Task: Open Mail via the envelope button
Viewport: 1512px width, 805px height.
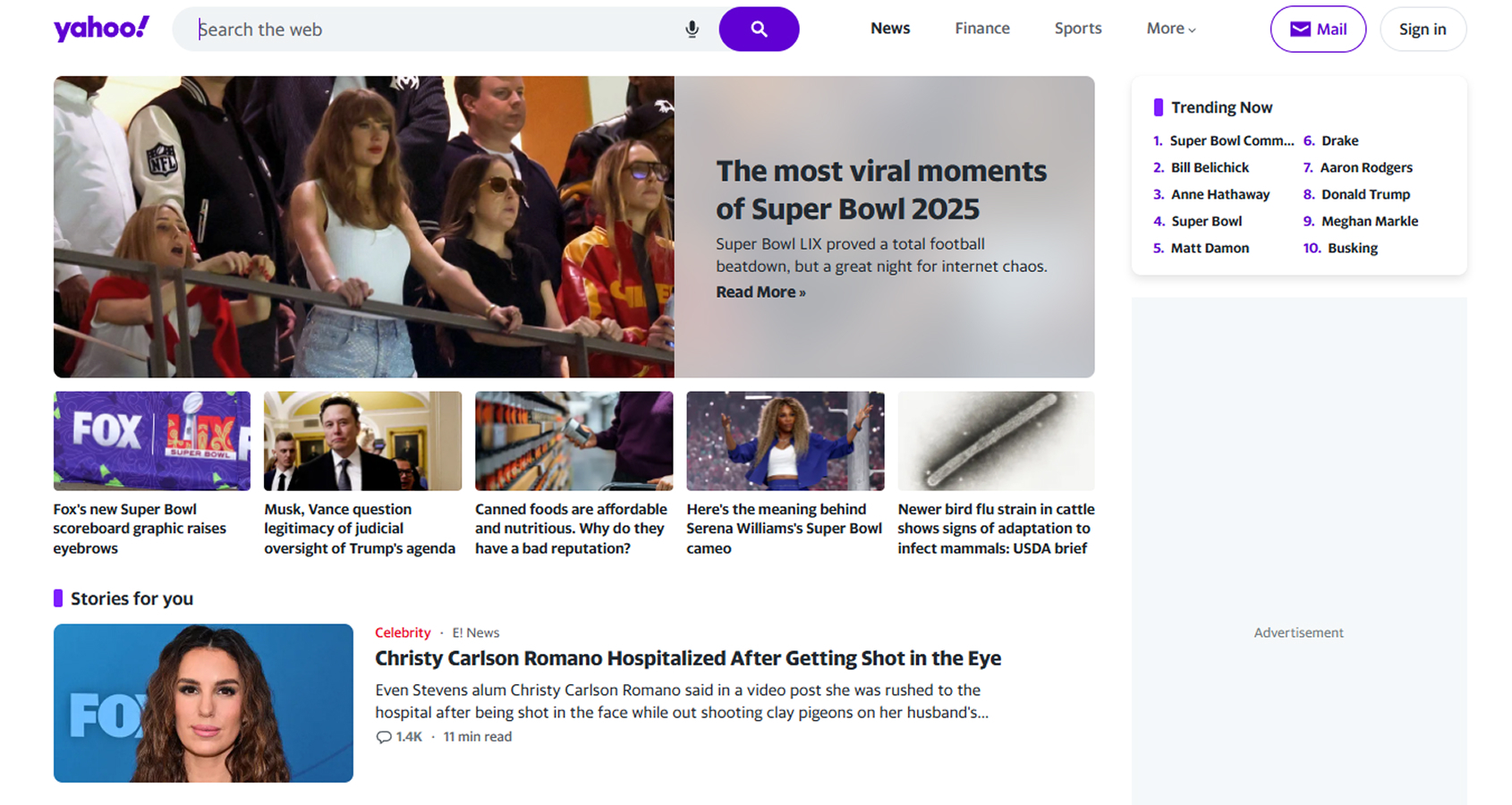Action: tap(1317, 30)
